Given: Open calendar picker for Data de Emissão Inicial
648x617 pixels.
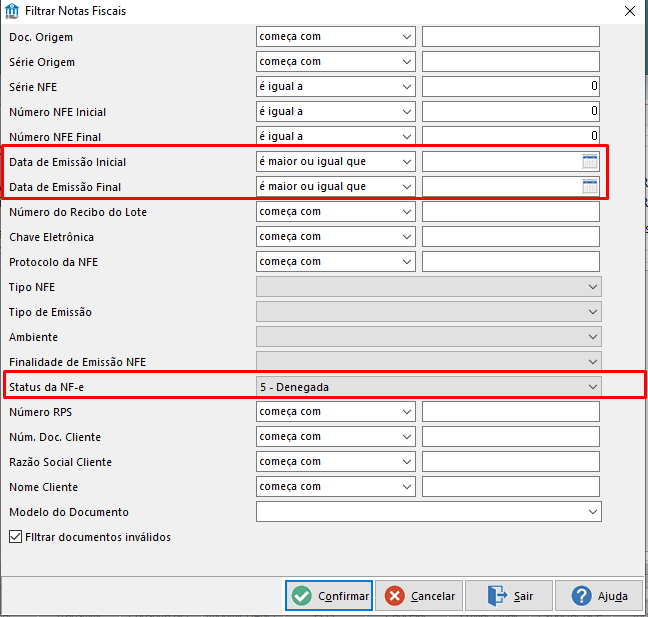Looking at the screenshot, I should tap(589, 162).
